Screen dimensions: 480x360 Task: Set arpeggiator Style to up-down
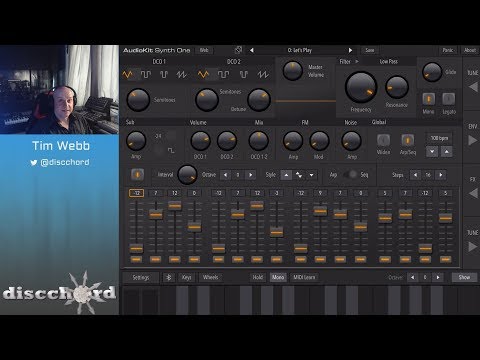click(x=299, y=175)
